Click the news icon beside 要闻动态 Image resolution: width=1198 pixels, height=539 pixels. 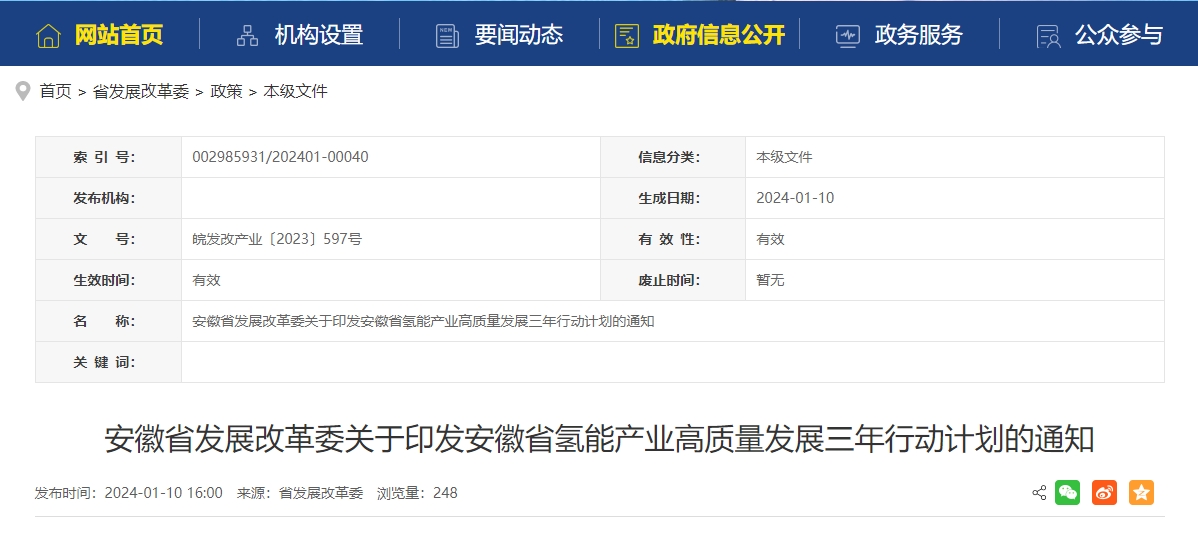click(447, 36)
